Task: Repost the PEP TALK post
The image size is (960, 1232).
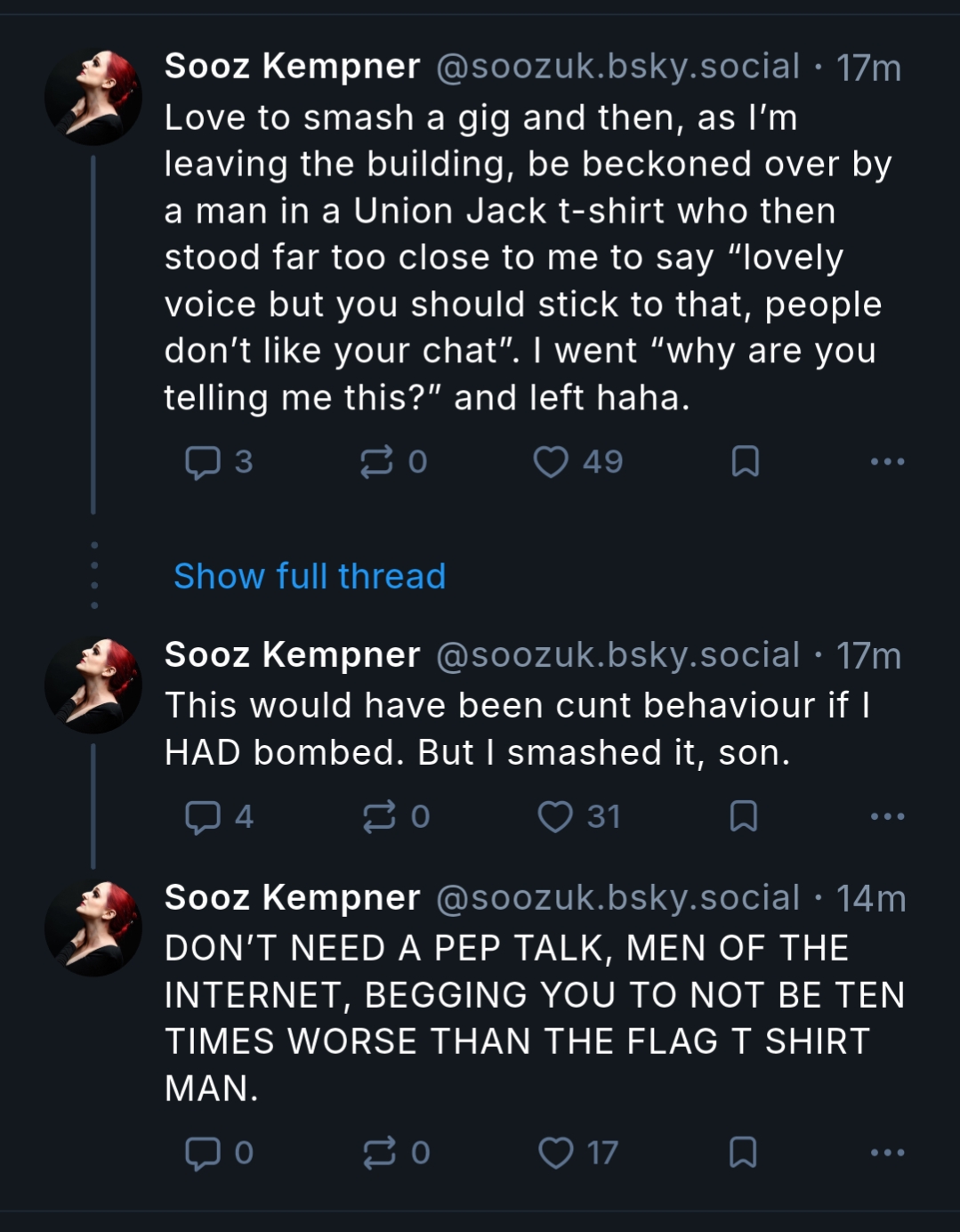Action: 379,1153
